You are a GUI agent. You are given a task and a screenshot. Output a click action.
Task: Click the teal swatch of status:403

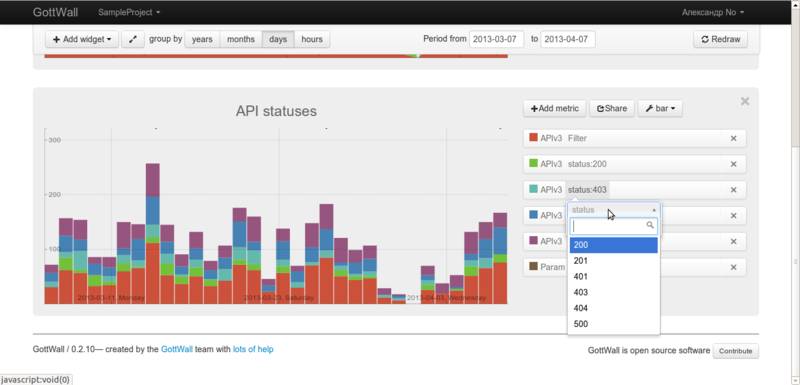(x=534, y=189)
